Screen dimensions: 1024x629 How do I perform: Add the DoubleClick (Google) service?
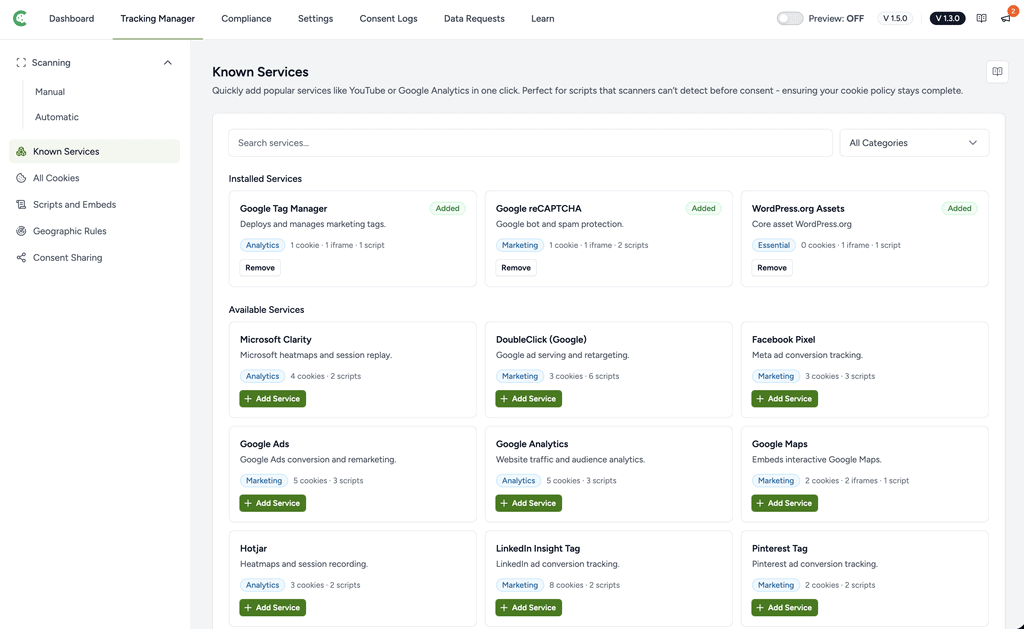(x=528, y=398)
